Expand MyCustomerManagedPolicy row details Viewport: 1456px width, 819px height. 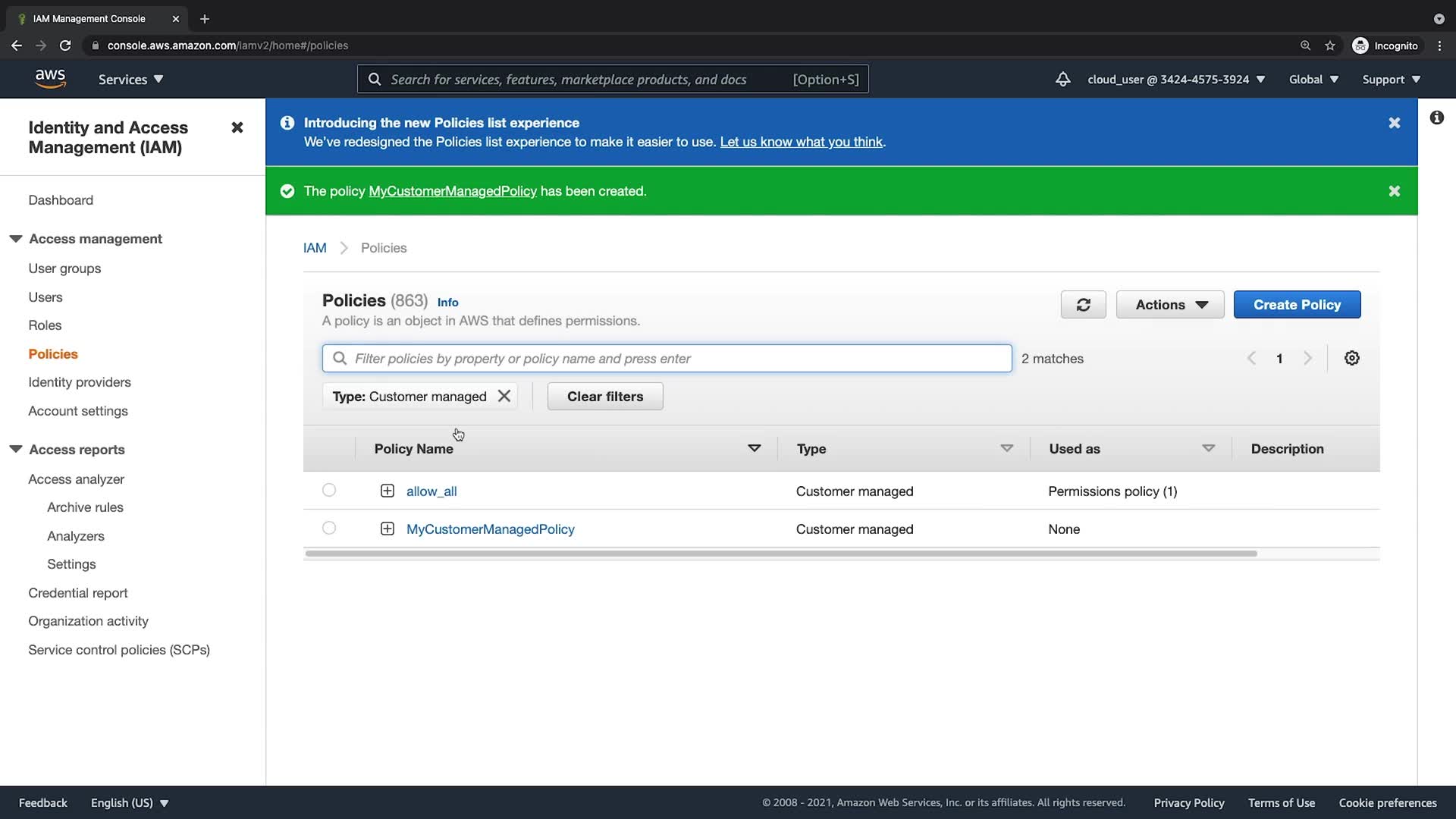coord(387,529)
